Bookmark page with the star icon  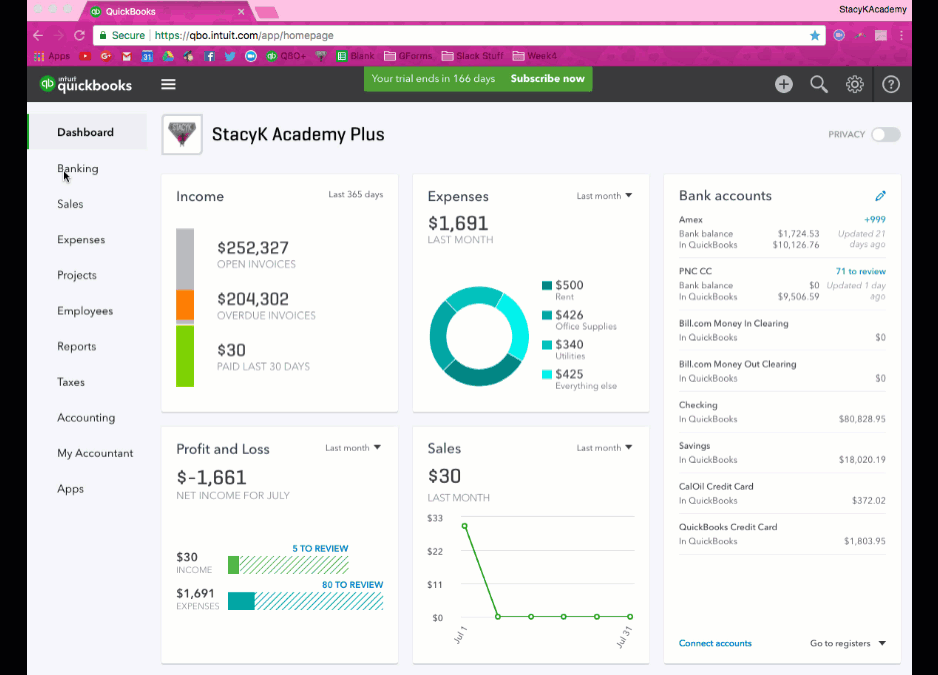[814, 35]
